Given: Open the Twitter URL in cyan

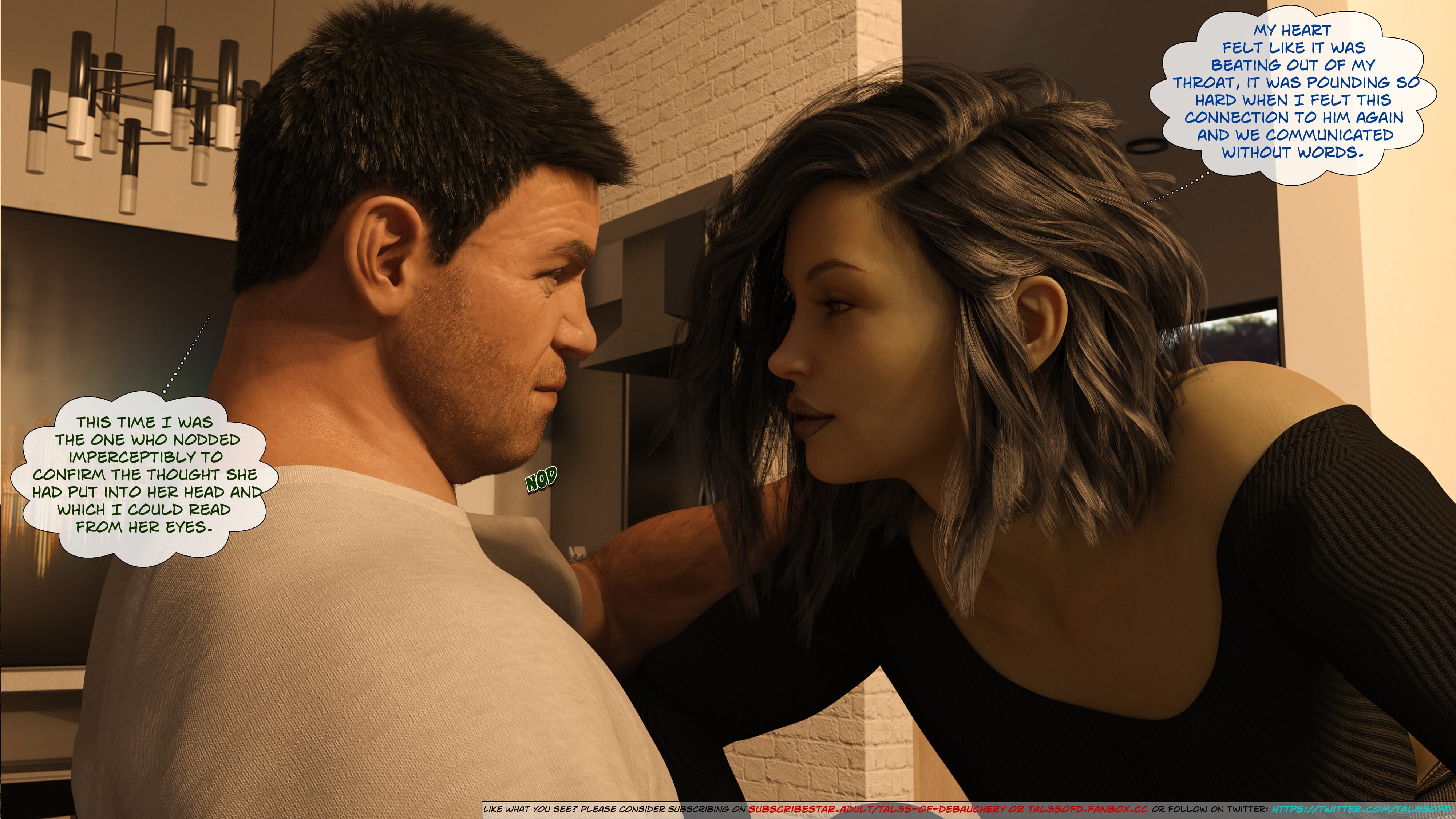Looking at the screenshot, I should point(1362,810).
